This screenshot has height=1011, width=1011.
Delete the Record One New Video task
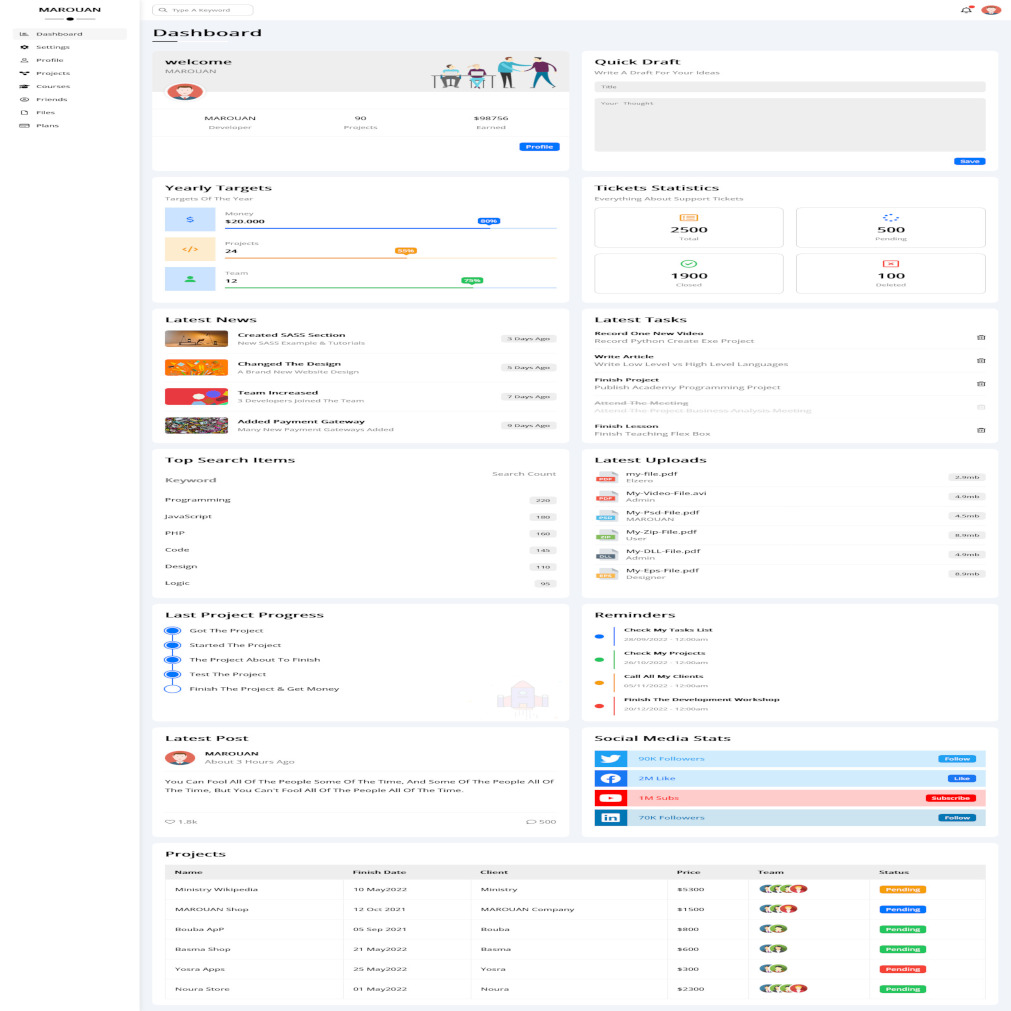(980, 337)
